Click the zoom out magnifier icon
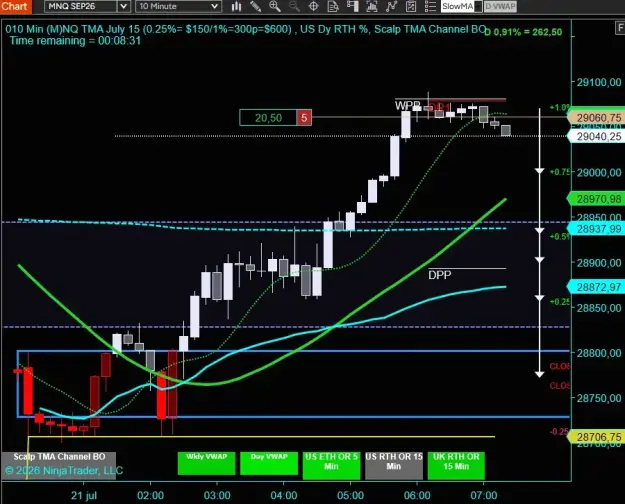The image size is (625, 504). click(294, 6)
